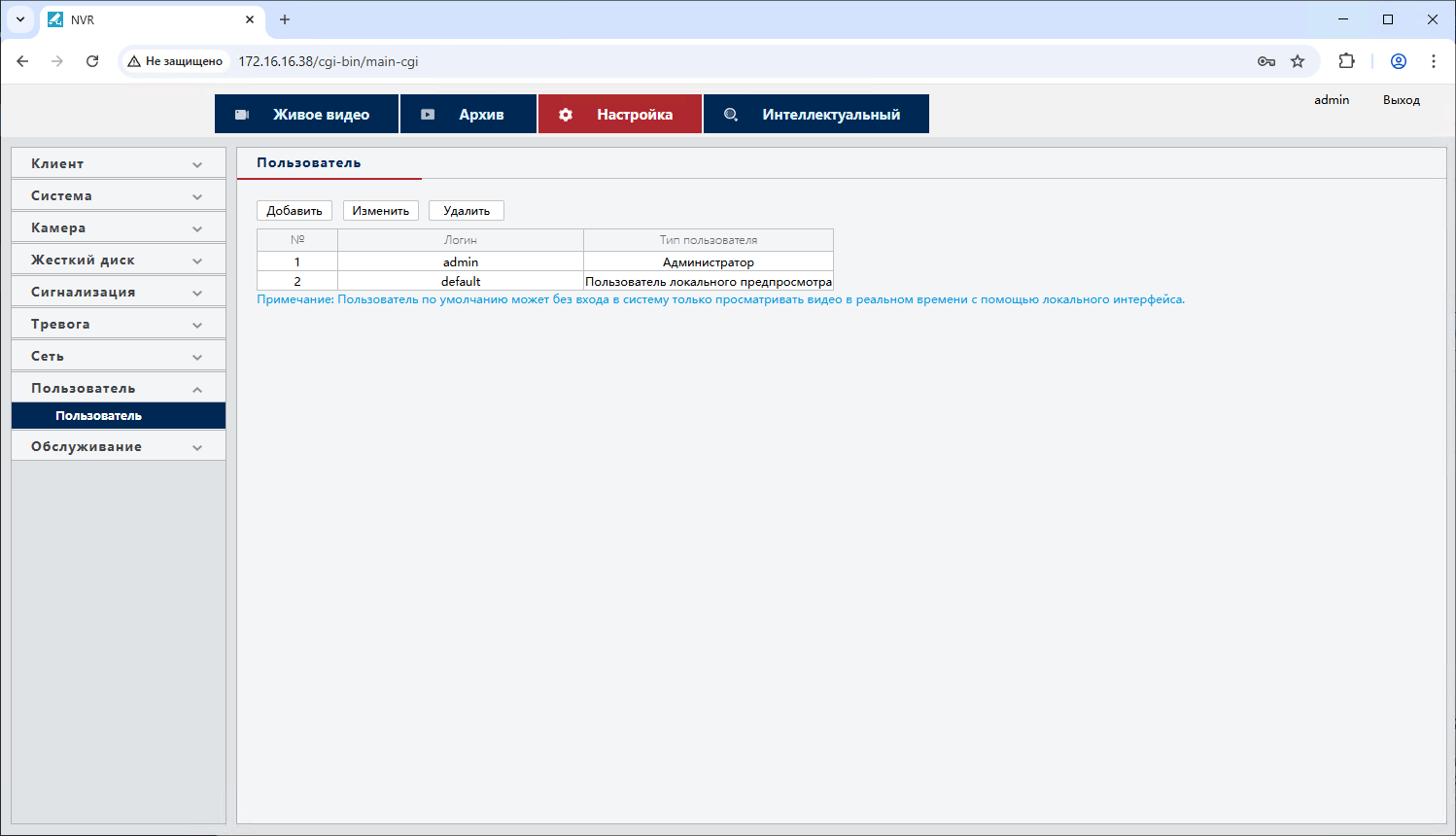Expand the Сеть sidebar section
The width and height of the screenshot is (1456, 836).
coord(119,356)
